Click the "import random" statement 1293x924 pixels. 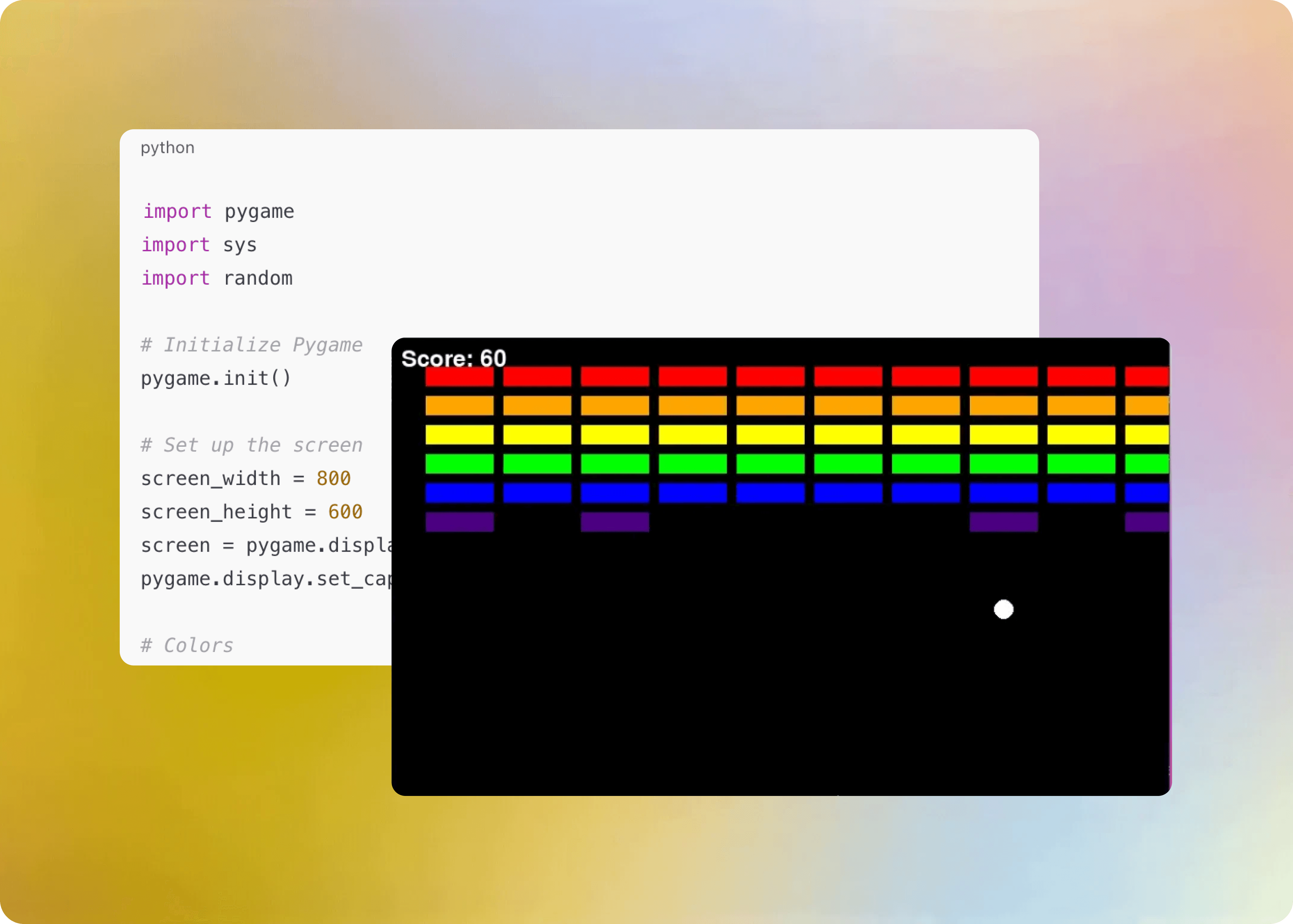point(216,278)
